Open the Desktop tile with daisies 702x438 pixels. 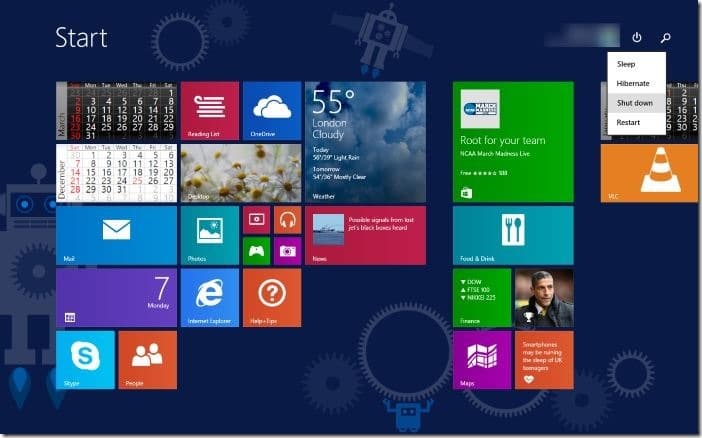tap(241, 173)
